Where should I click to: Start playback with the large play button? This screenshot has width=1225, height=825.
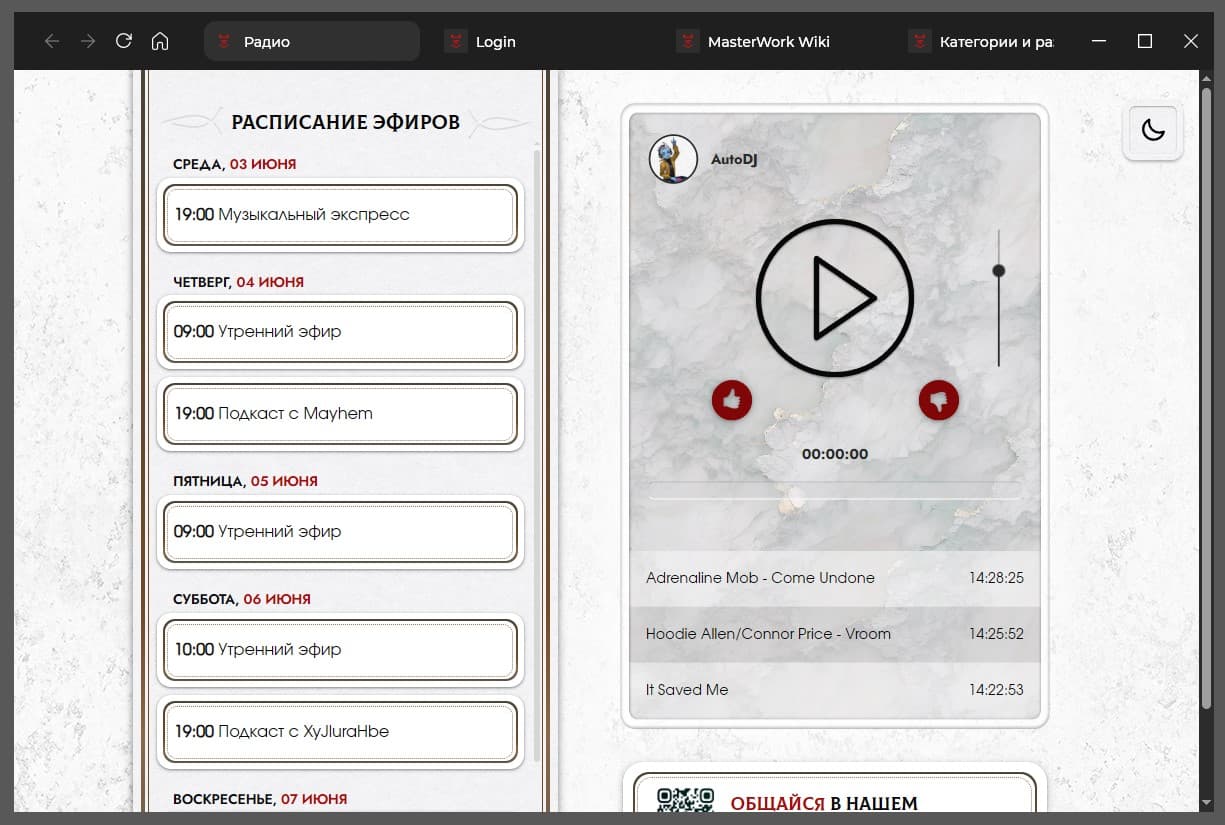pos(835,298)
